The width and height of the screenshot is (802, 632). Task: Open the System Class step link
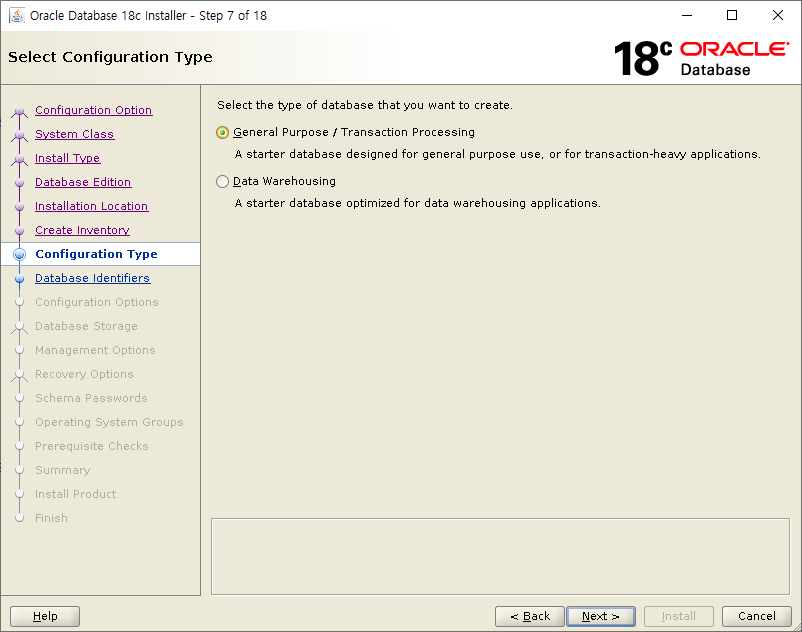[74, 134]
